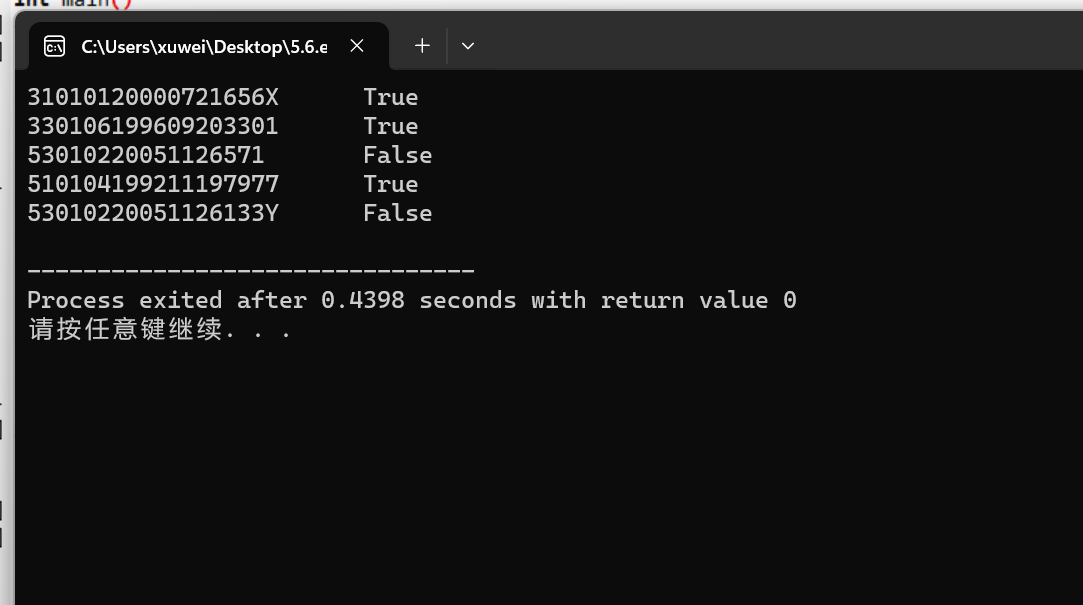Expand the new tab profile dropdown chevron
The height and width of the screenshot is (605, 1083).
(x=467, y=46)
